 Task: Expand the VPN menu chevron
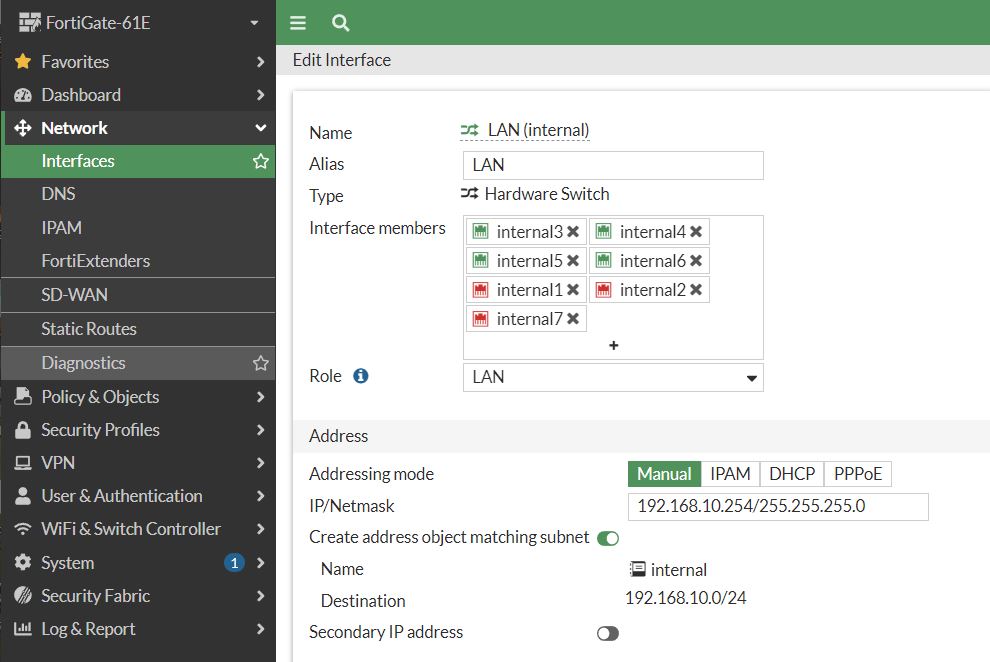tap(260, 463)
